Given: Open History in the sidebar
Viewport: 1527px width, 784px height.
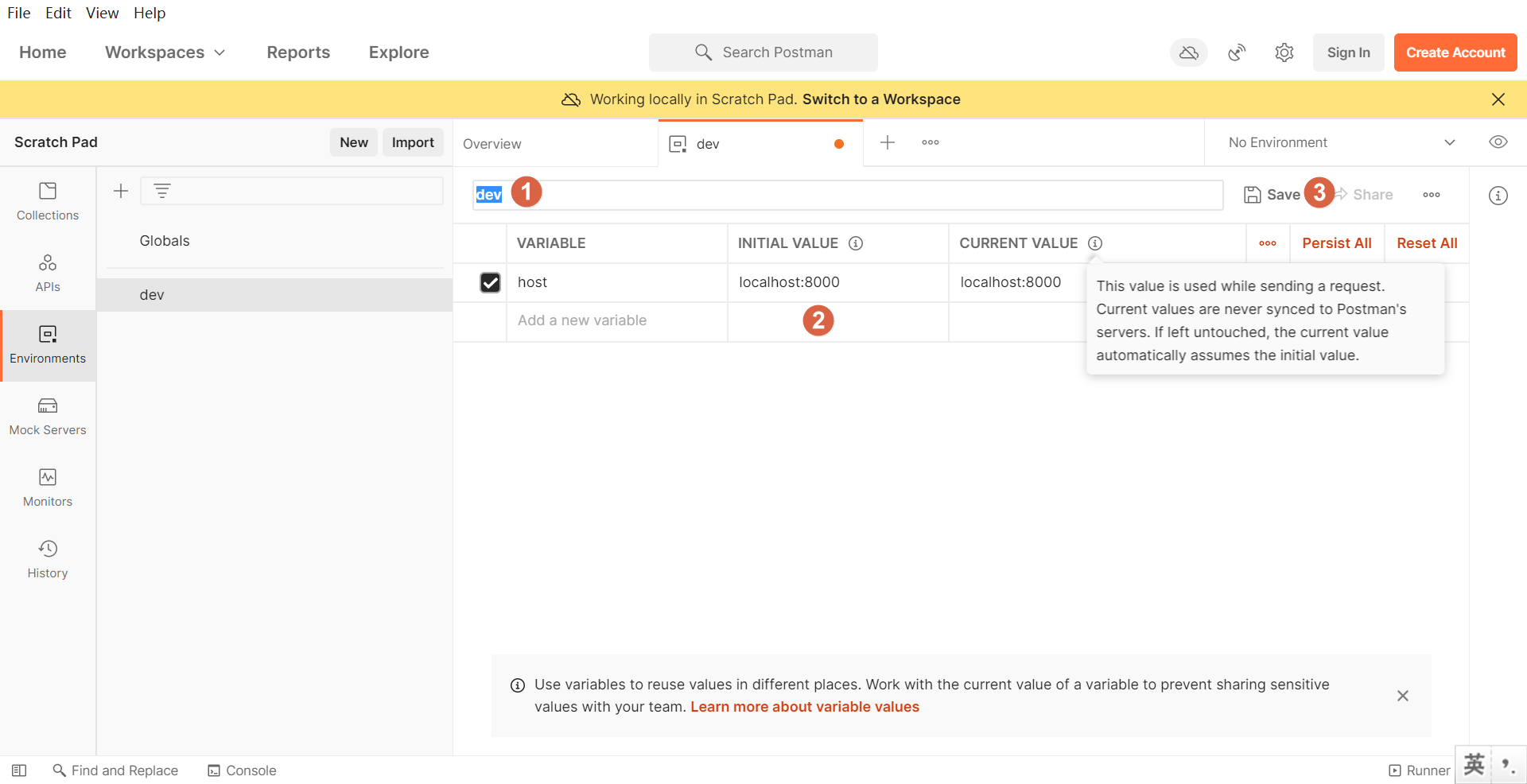Looking at the screenshot, I should point(48,560).
